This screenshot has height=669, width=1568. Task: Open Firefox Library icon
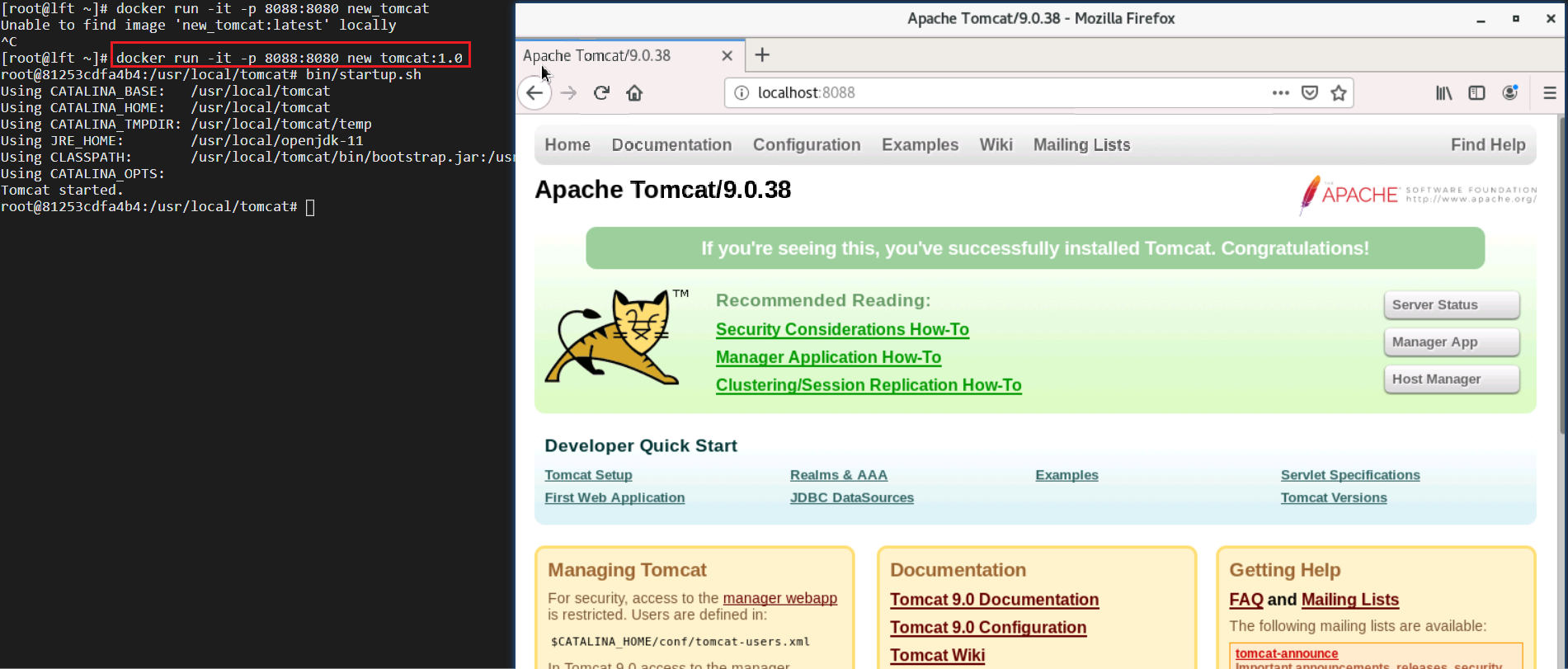coord(1443,92)
